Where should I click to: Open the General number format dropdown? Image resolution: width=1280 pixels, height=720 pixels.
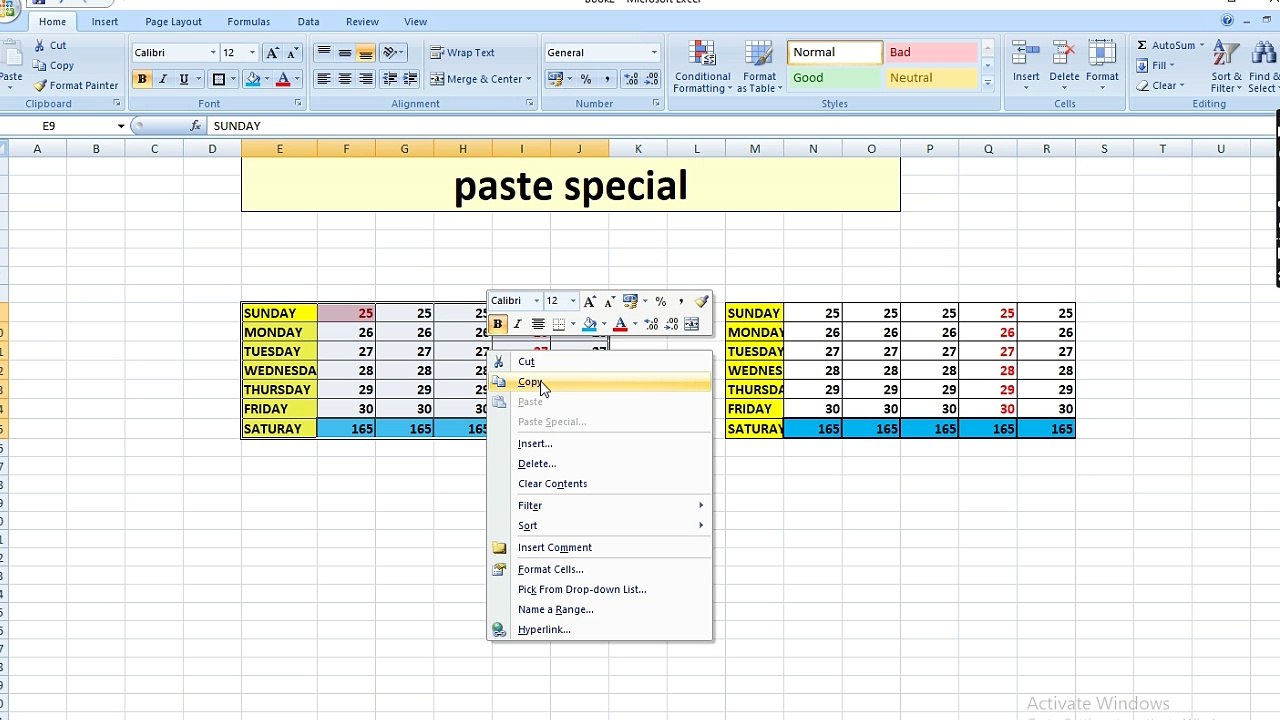654,52
